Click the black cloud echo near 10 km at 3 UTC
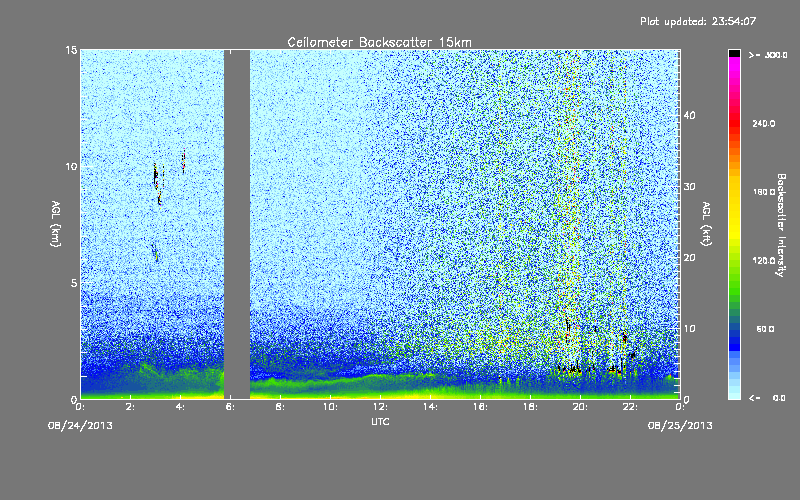Viewport: 800px width, 500px height. pos(156,177)
